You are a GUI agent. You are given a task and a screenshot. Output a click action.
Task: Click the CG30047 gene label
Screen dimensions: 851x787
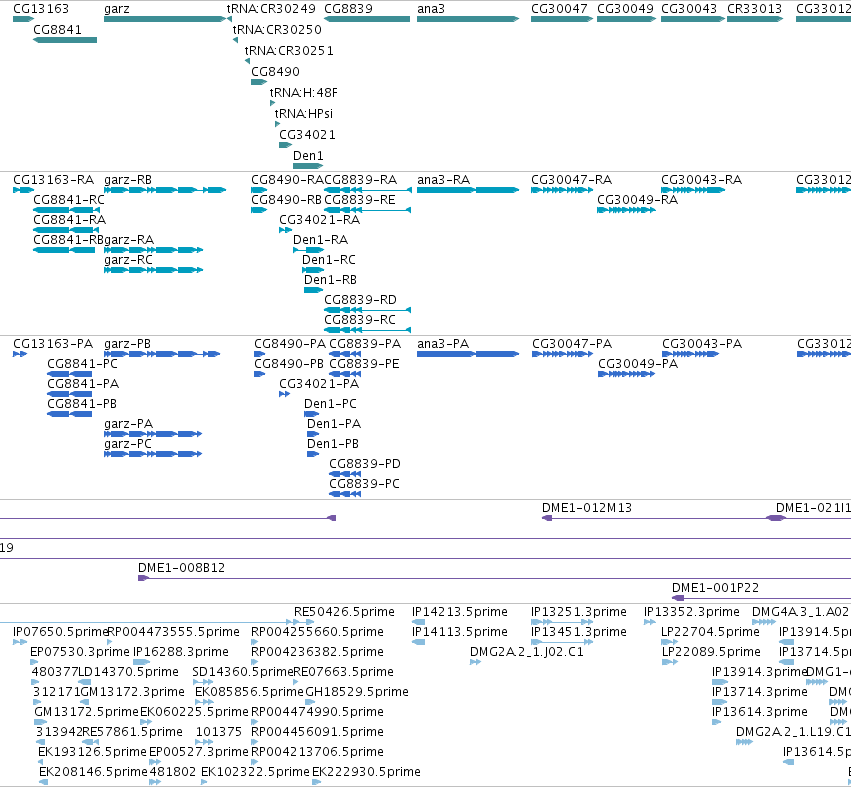[x=559, y=9]
